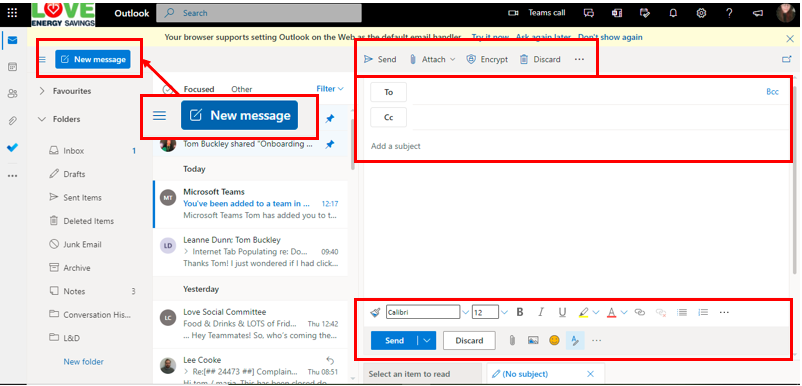
Task: Close the default email handler banner
Action: 790,38
